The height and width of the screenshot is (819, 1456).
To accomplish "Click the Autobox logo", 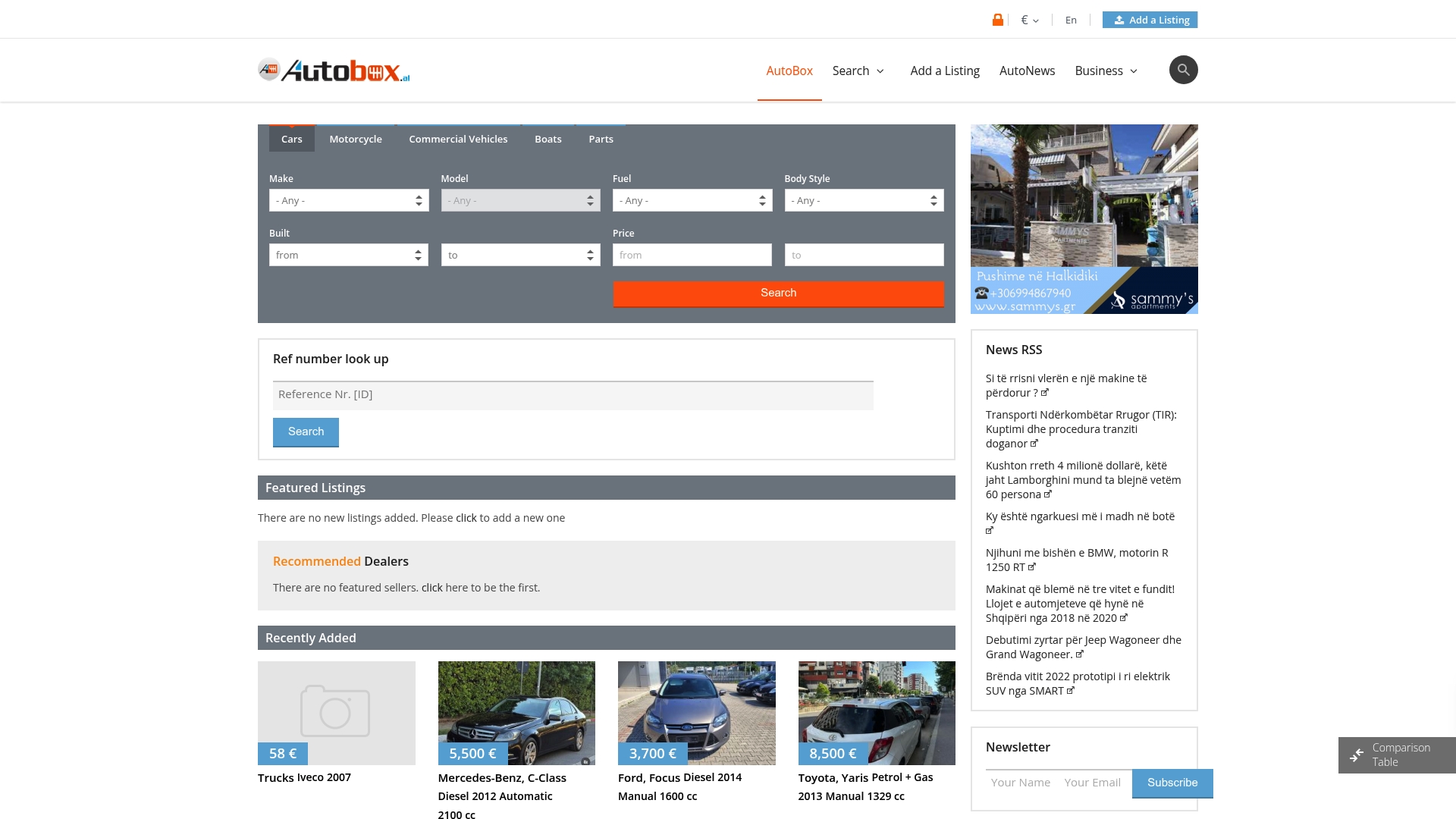I will click(x=334, y=70).
